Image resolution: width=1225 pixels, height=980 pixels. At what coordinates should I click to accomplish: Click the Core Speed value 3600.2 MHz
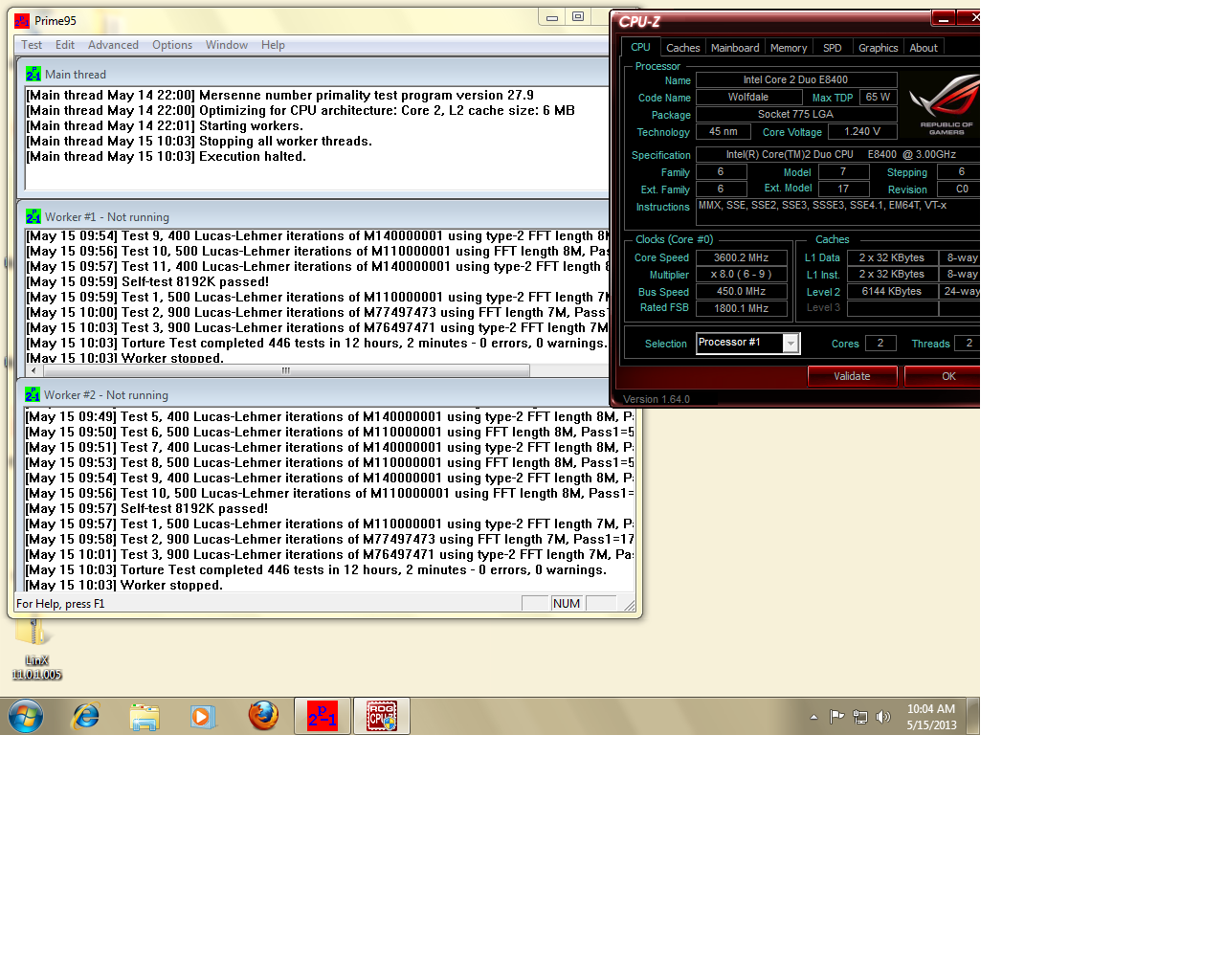[742, 257]
